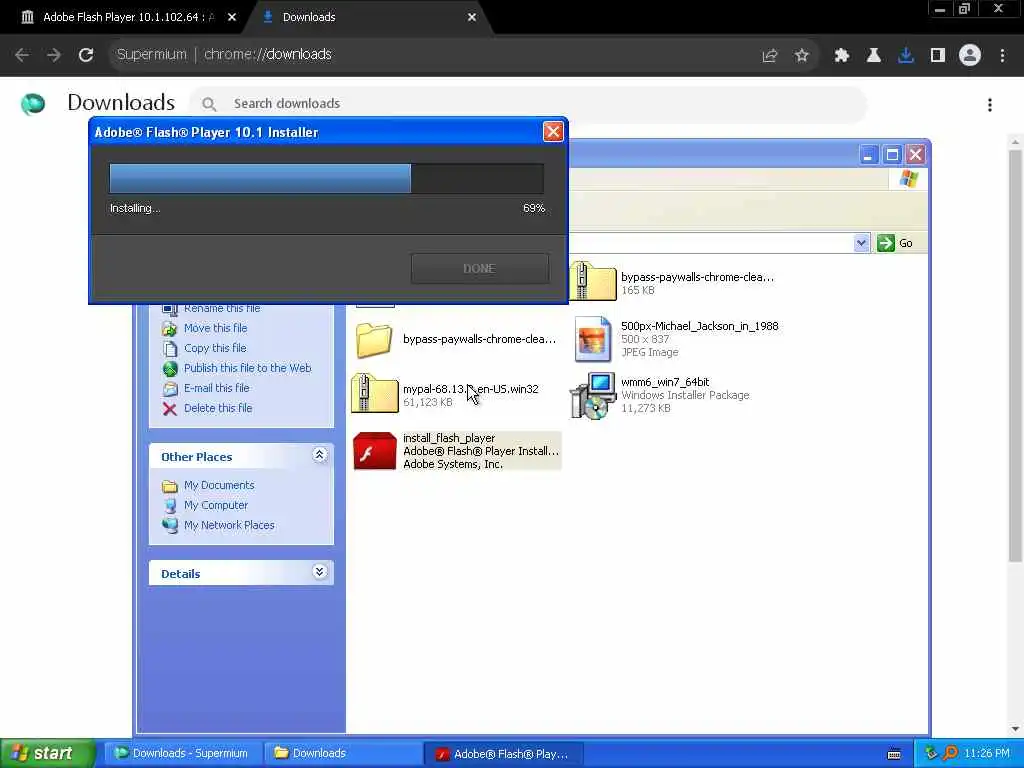Click the Go arrow icon in Explorer
The width and height of the screenshot is (1024, 768).
pyautogui.click(x=886, y=243)
